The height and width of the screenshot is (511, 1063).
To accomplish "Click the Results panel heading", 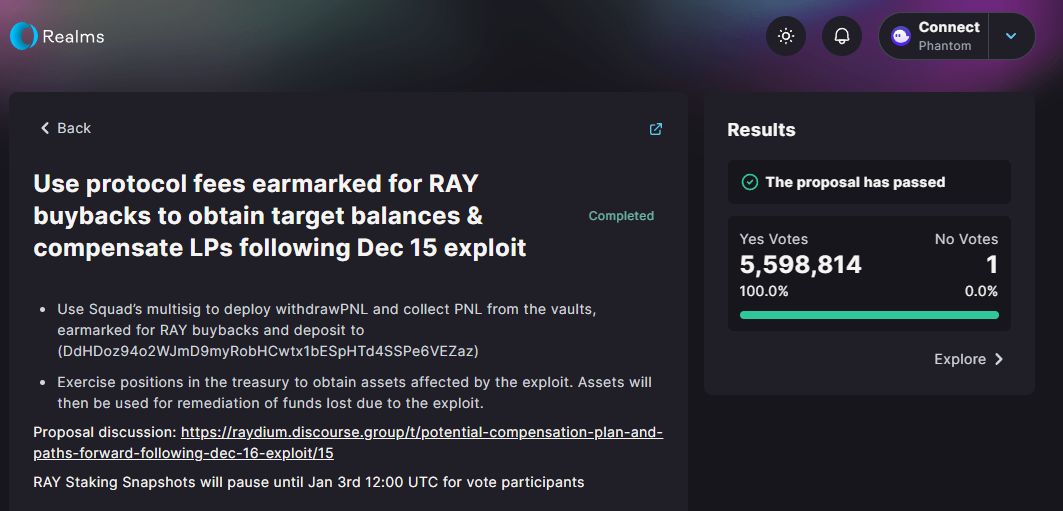I will click(x=761, y=130).
